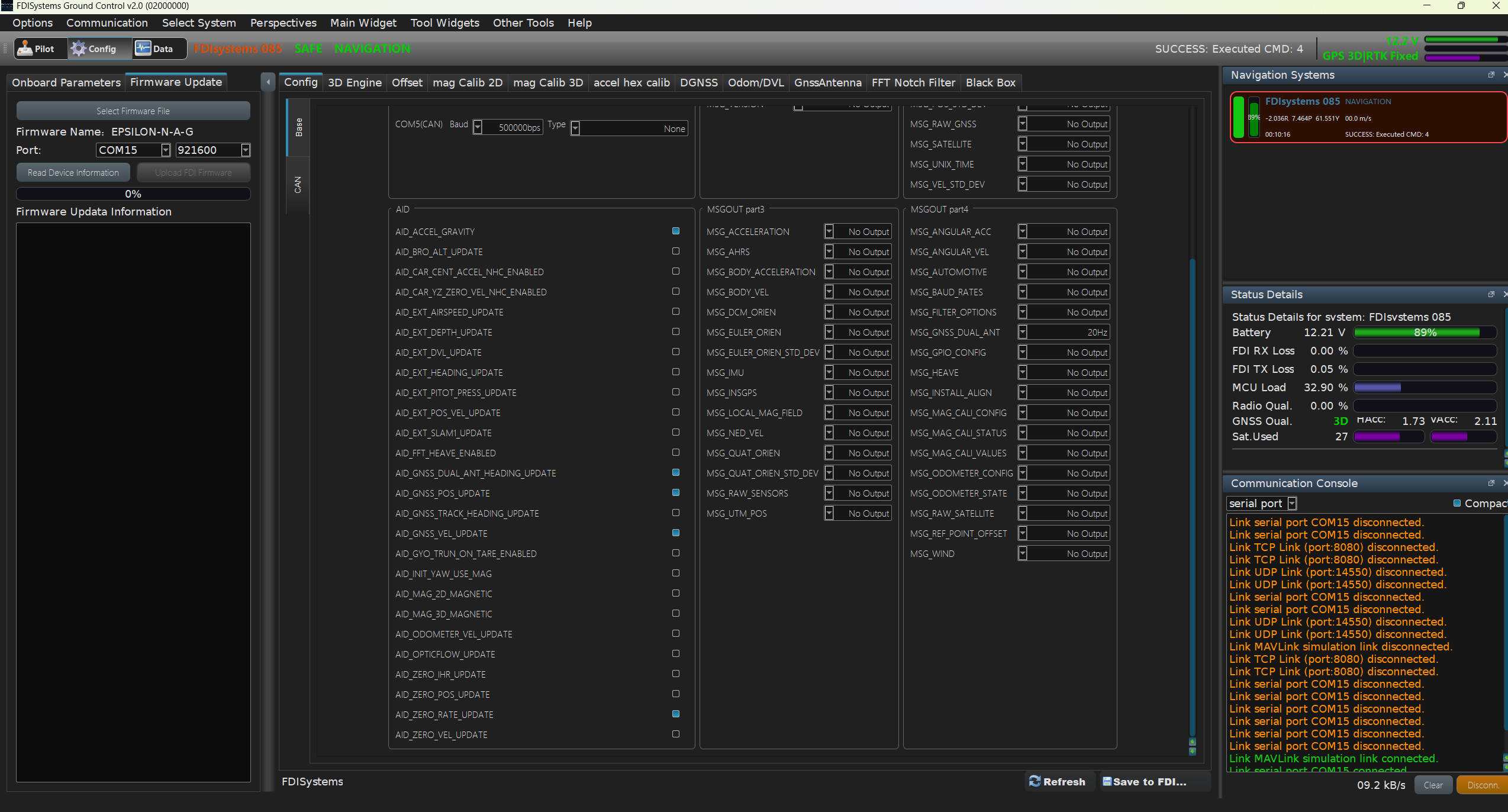Select FDIsystems 085 navigation system entry
1508x812 pixels.
coord(1368,117)
